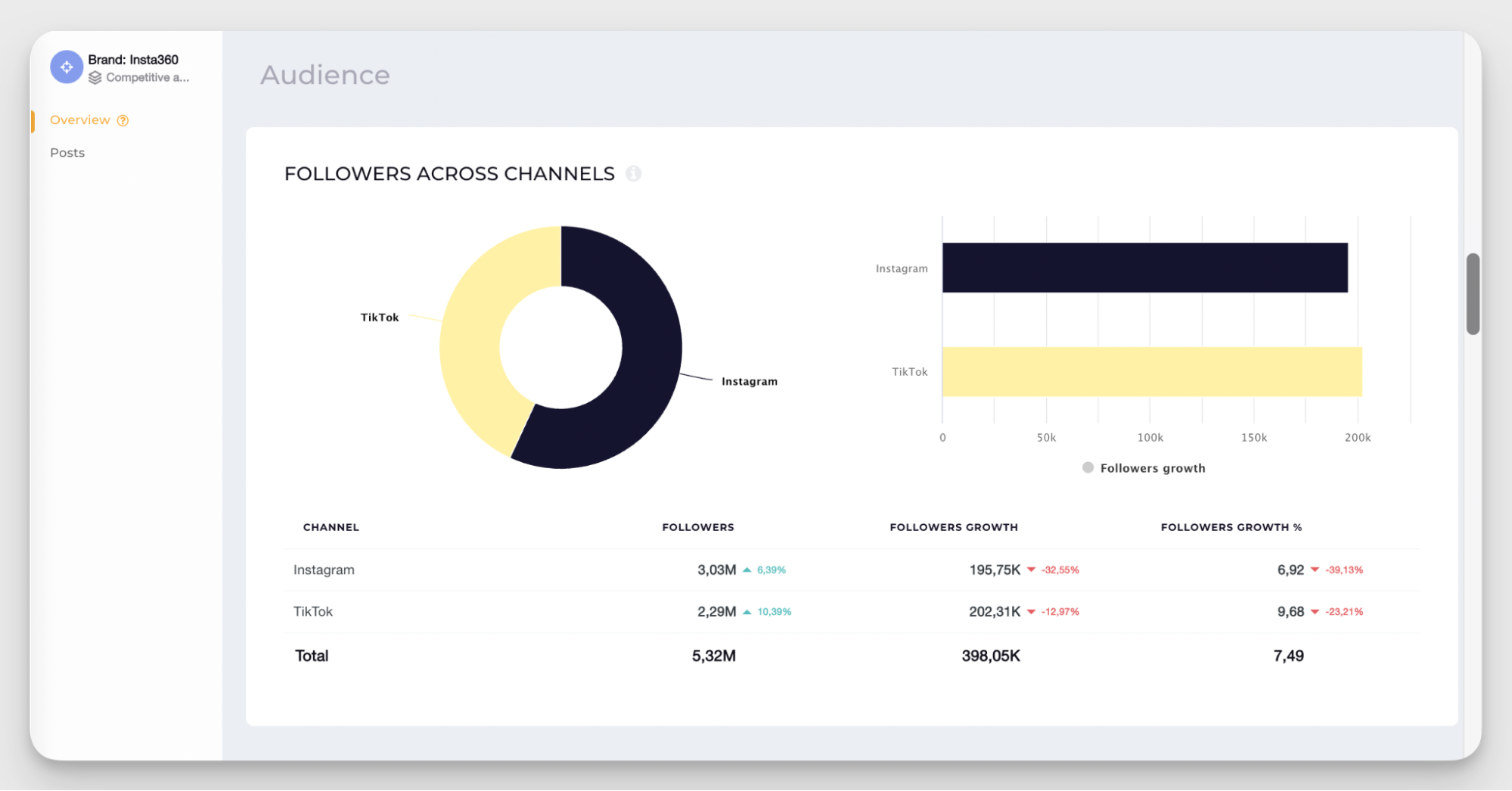This screenshot has width=1512, height=791.
Task: Open the Overview help question icon
Action: (123, 120)
